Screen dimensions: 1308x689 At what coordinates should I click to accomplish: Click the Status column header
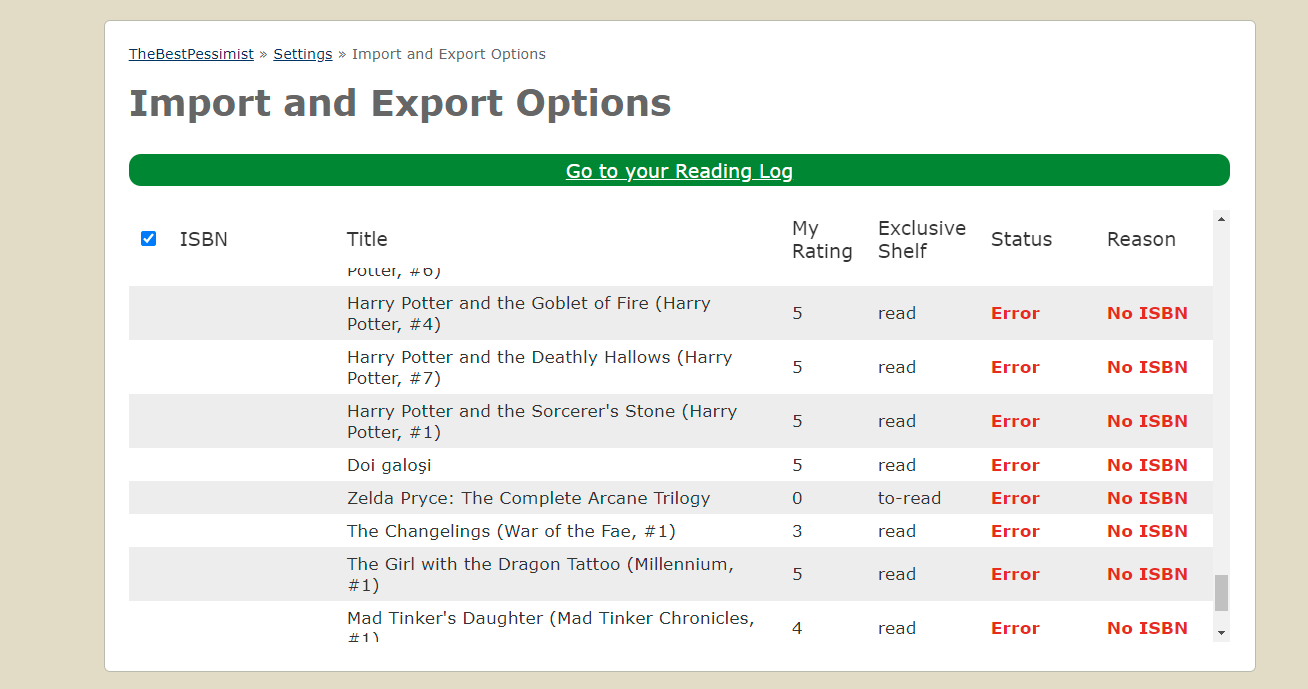(x=1021, y=239)
